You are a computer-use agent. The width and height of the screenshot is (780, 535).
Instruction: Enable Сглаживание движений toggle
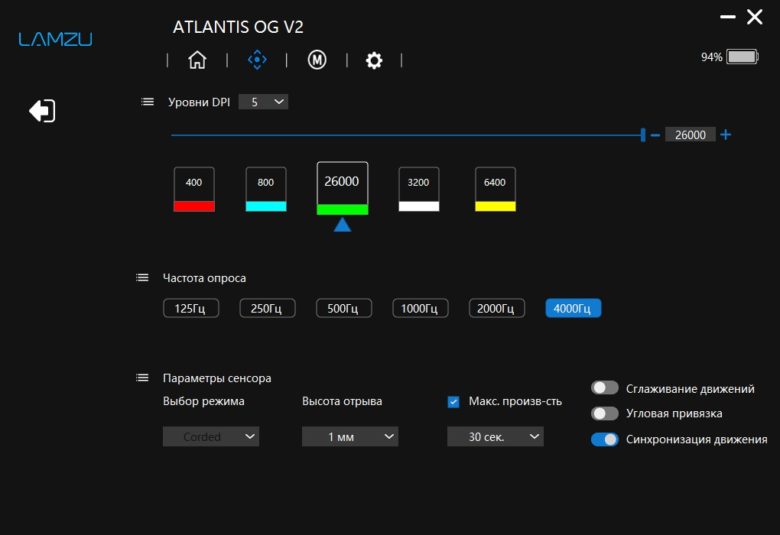pyautogui.click(x=604, y=388)
